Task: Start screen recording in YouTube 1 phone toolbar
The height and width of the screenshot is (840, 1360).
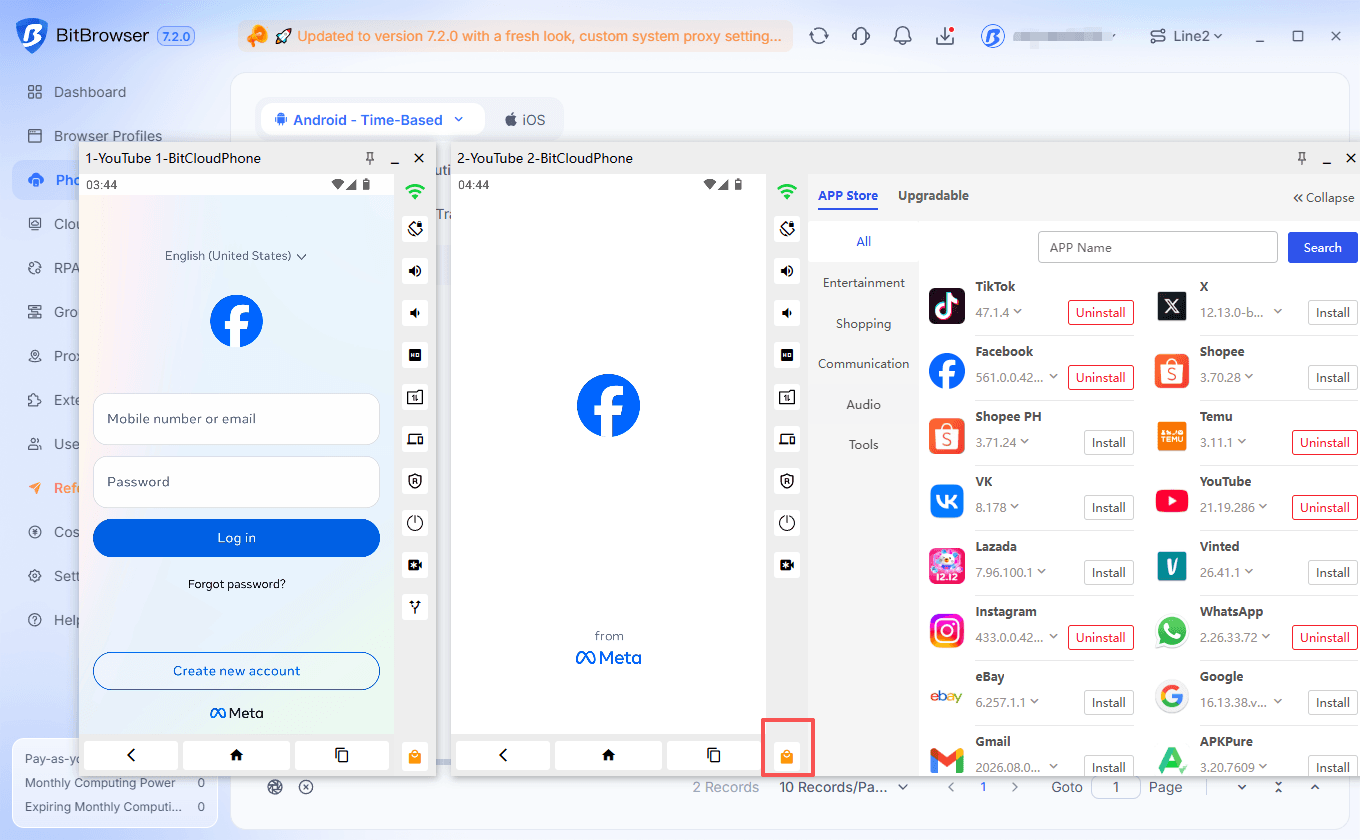Action: point(415,565)
